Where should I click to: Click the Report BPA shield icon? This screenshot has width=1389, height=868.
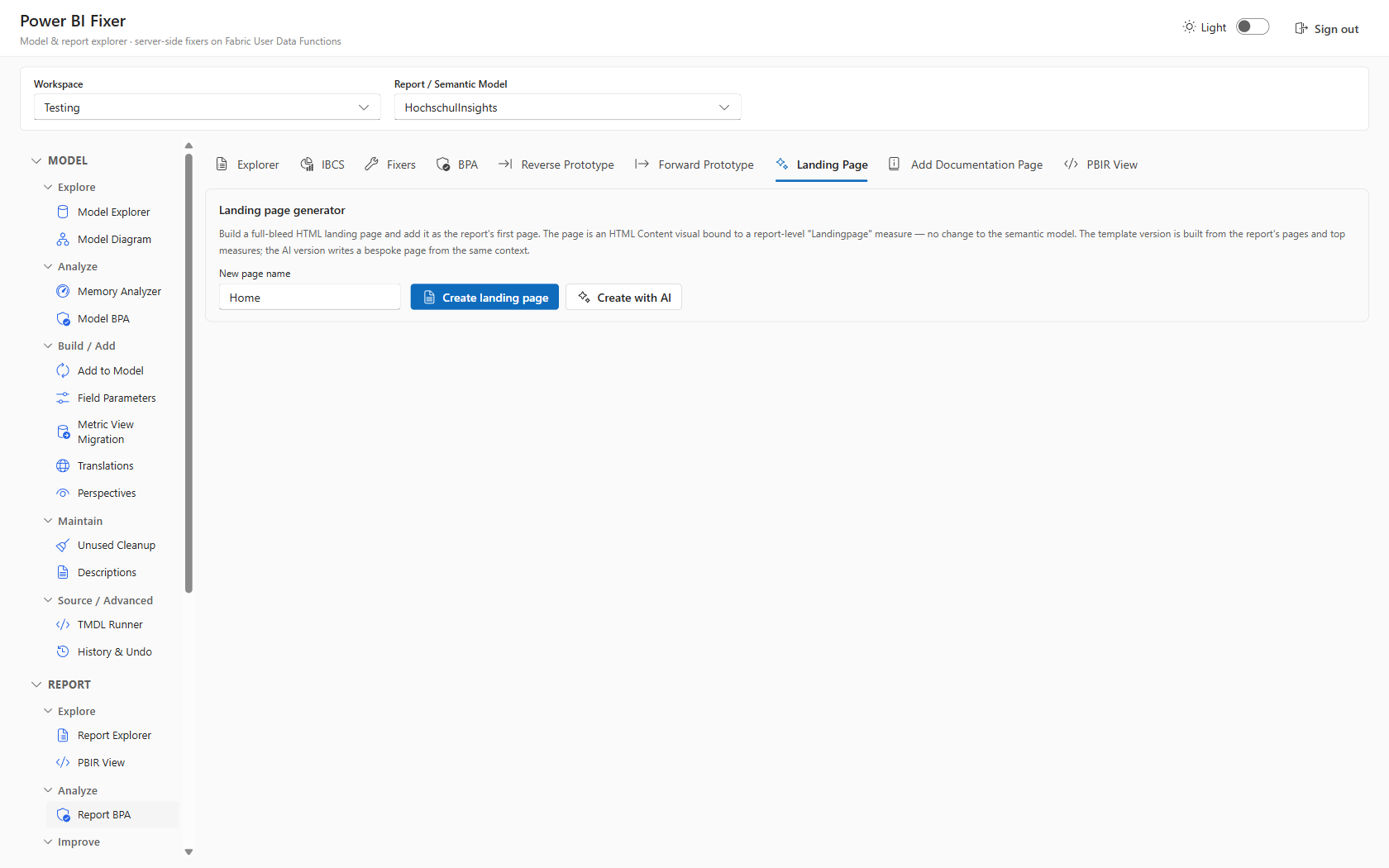click(63, 814)
